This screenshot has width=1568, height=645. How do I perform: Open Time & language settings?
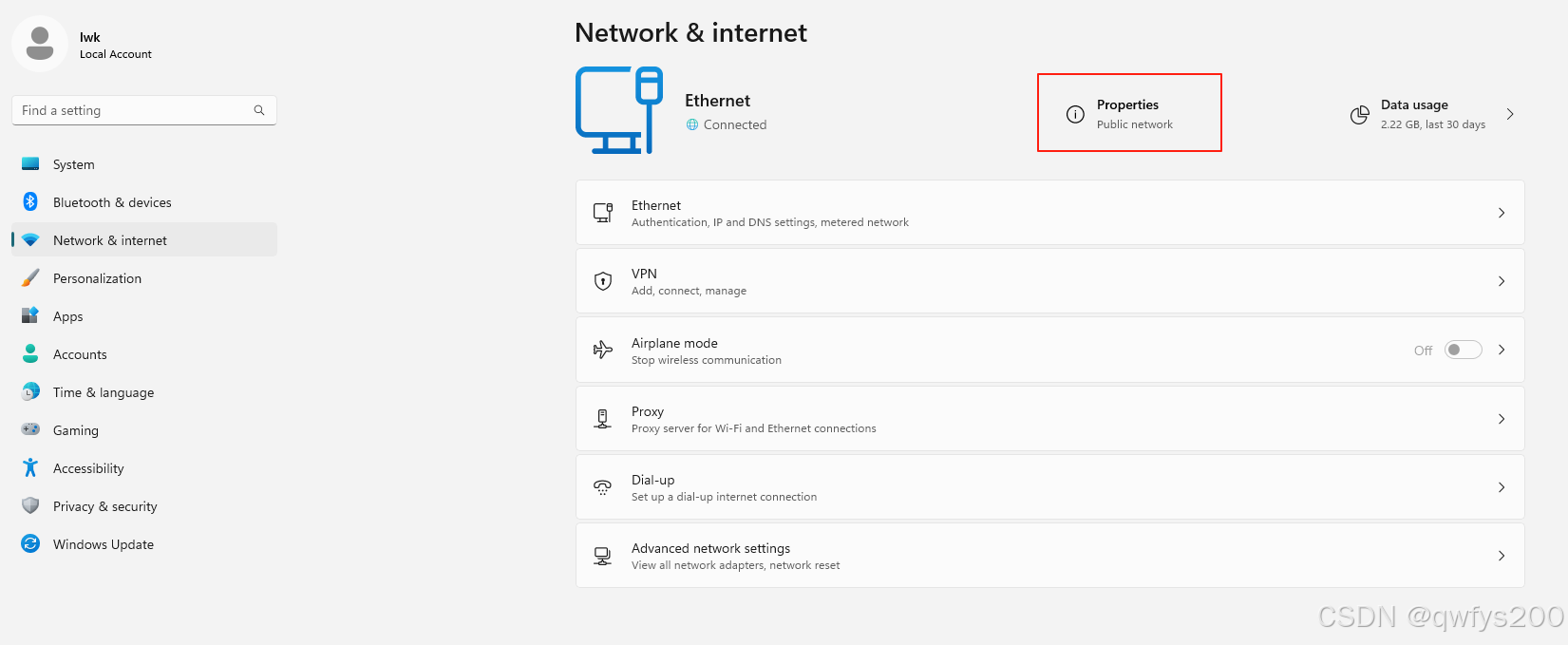[144, 392]
